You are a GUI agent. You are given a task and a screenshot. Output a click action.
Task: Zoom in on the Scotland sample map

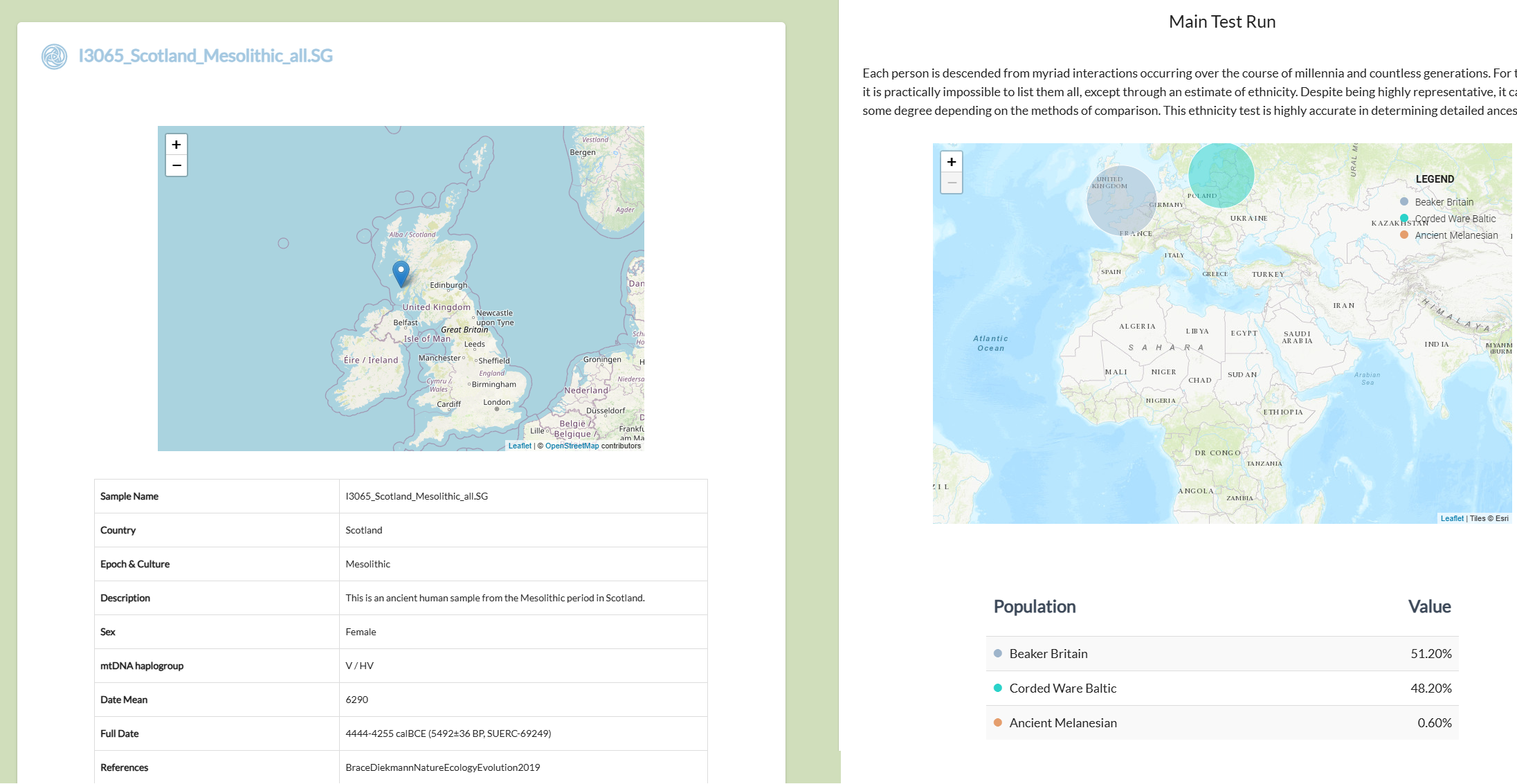(x=176, y=145)
